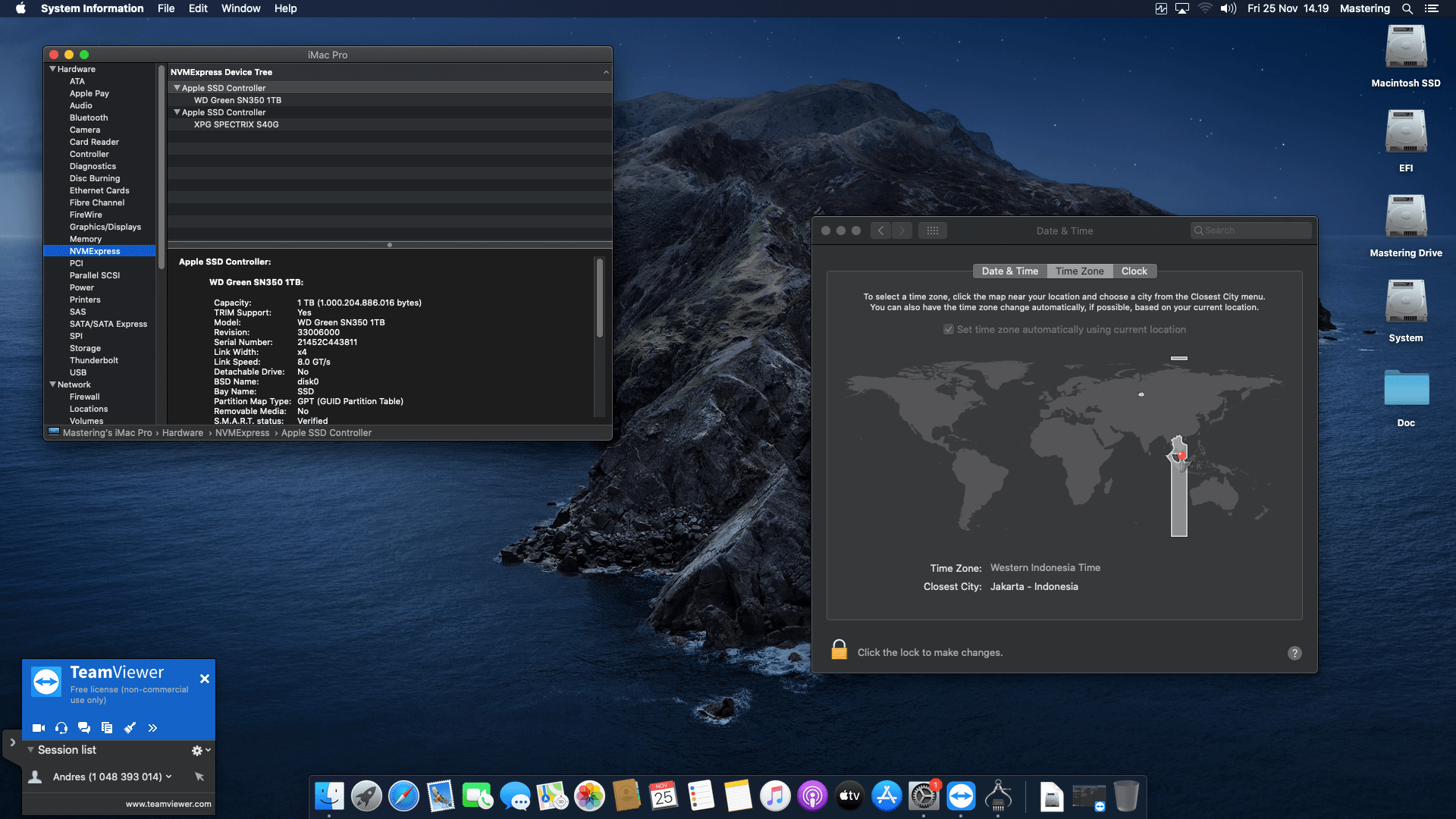
Task: Open the Window menu in menu bar
Action: click(x=240, y=8)
